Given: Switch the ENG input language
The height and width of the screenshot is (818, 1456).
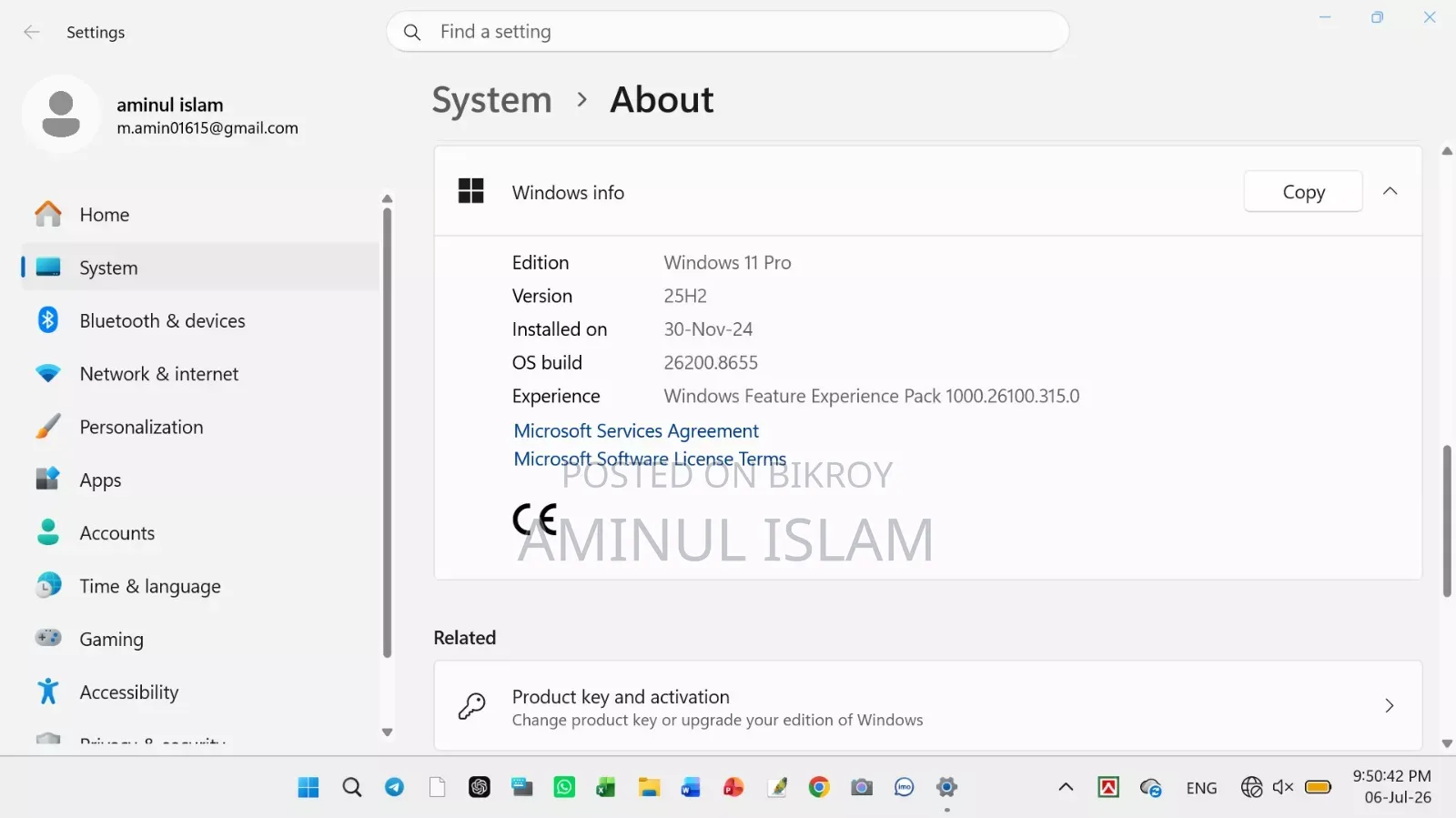Looking at the screenshot, I should click(1201, 788).
